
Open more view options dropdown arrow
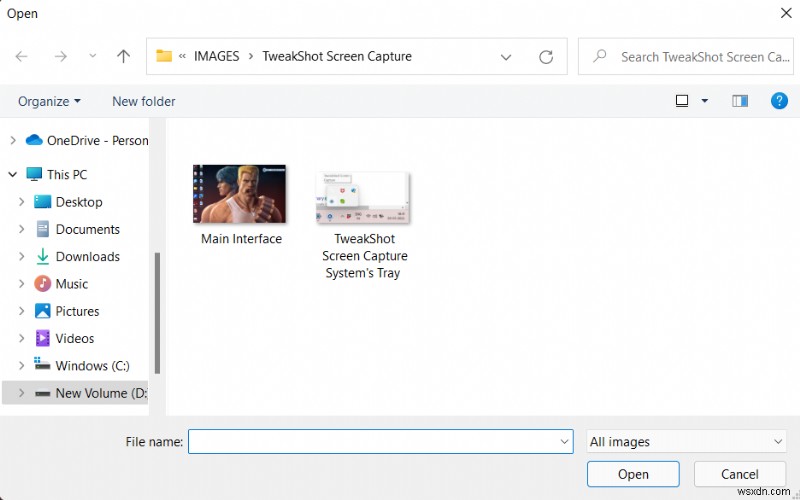click(x=705, y=101)
